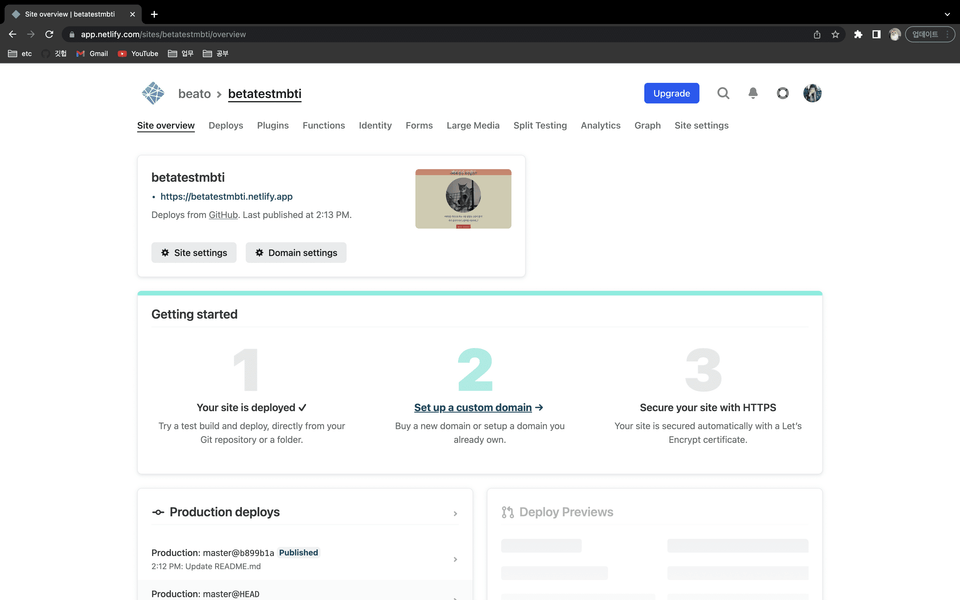Expand the master@b899b1a deploy row chevron
Viewport: 960px width, 600px height.
click(x=455, y=559)
